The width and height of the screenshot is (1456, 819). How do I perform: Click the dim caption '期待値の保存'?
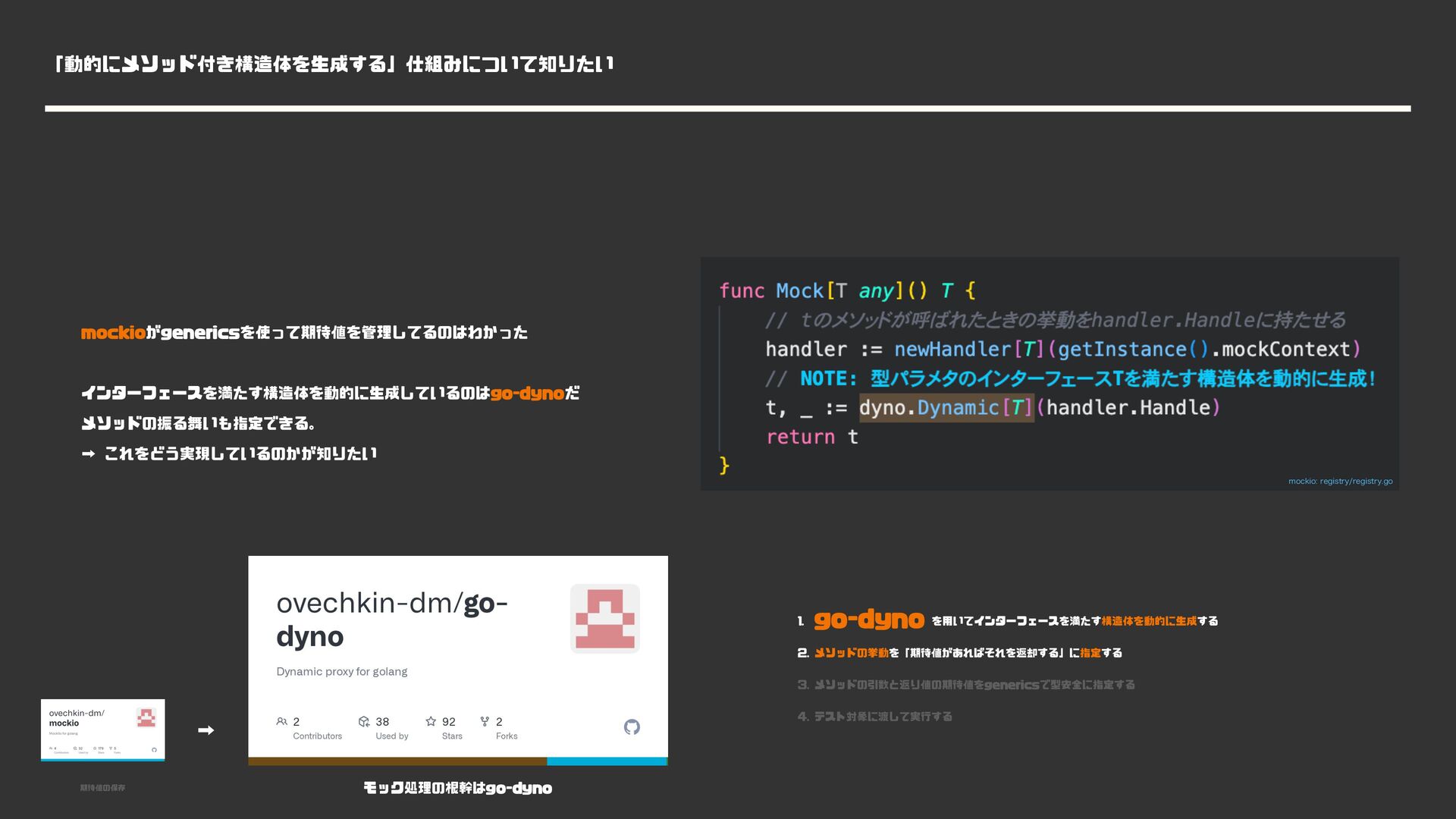(x=102, y=788)
